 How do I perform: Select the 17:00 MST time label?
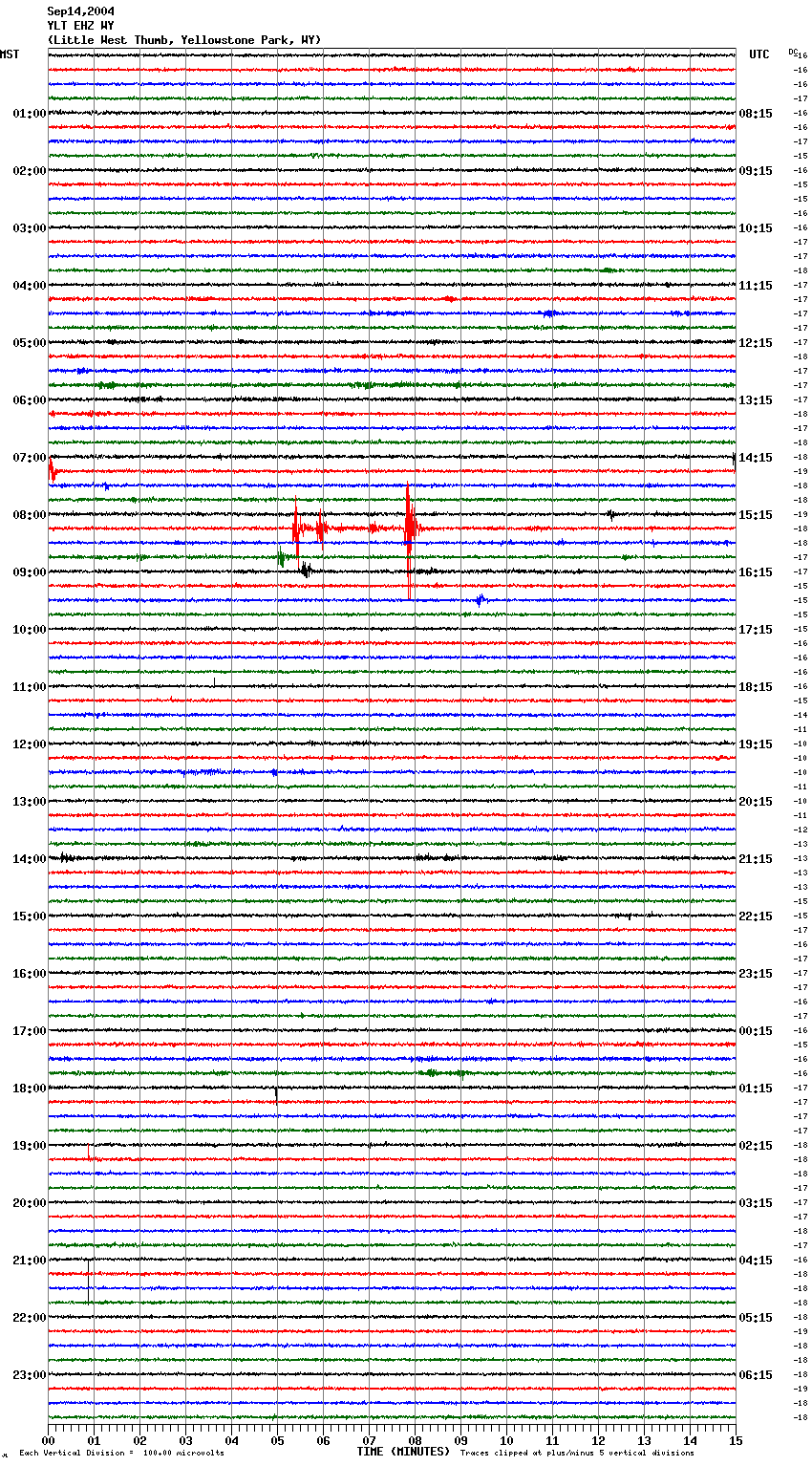click(30, 1031)
